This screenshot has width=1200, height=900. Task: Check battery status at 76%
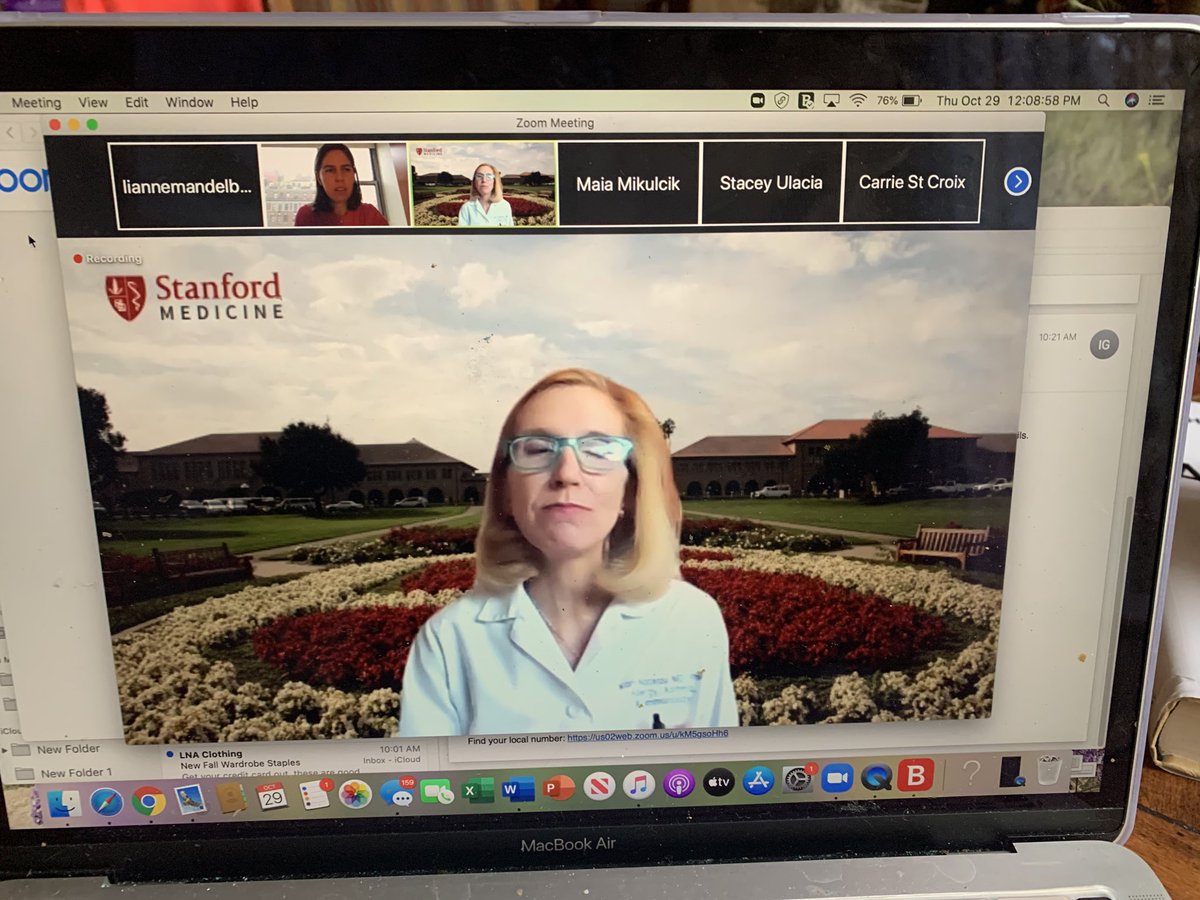pos(899,100)
